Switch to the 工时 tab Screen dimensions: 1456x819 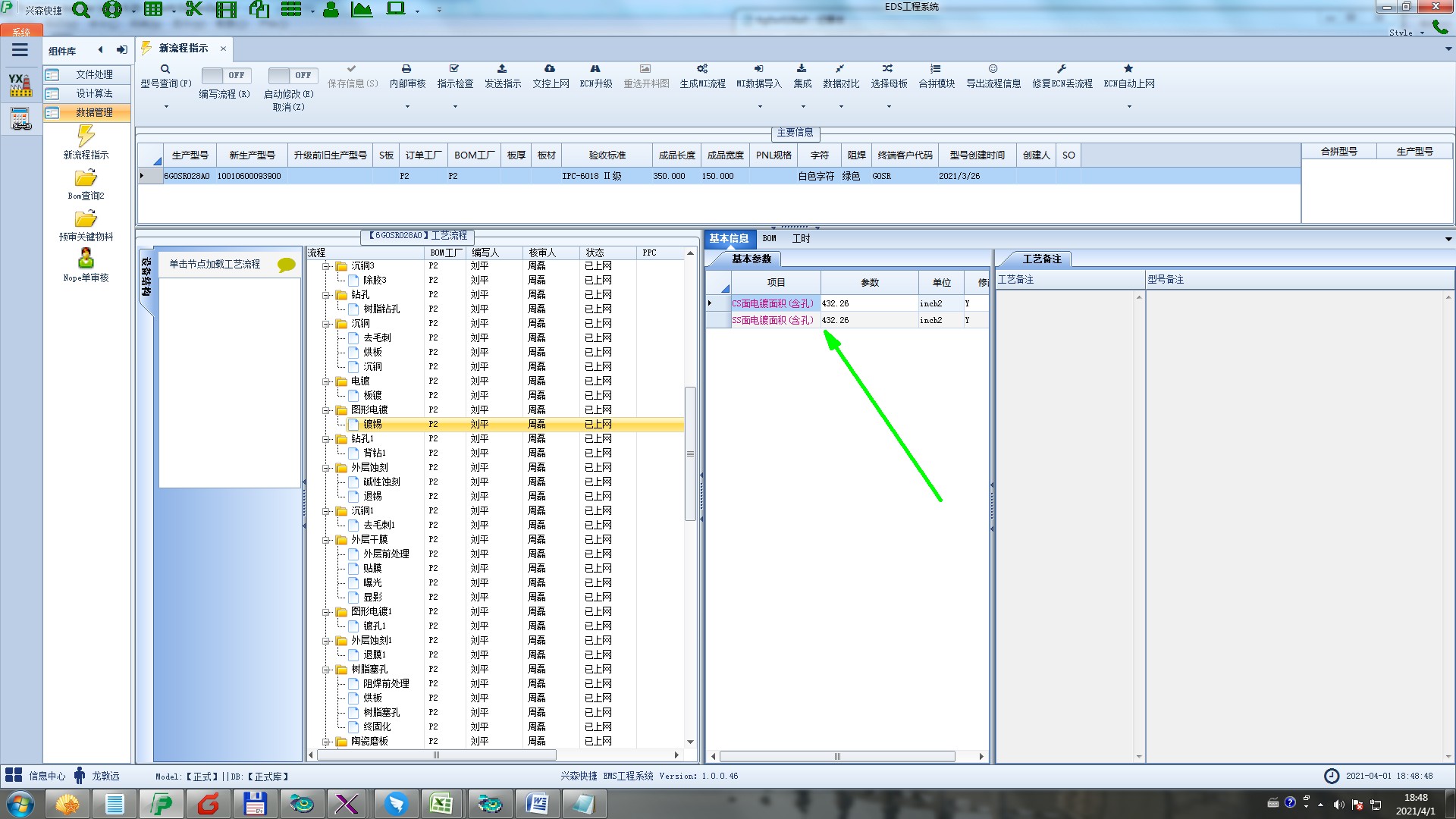point(801,238)
